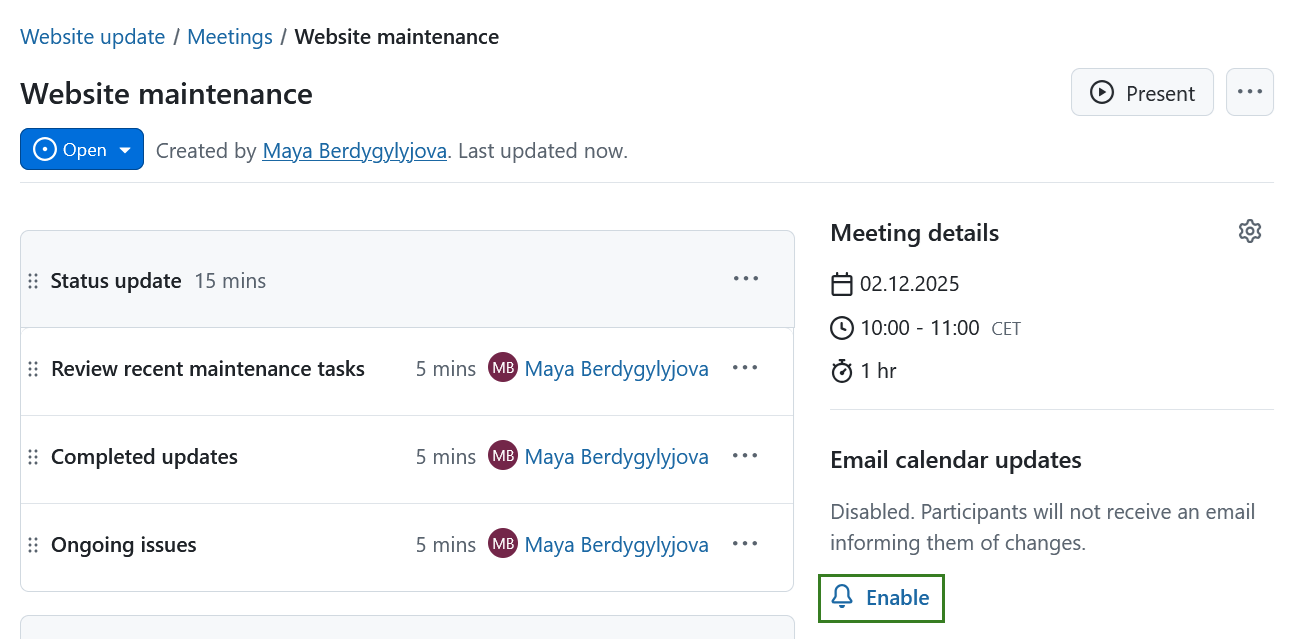Select the Status update section title

(116, 281)
